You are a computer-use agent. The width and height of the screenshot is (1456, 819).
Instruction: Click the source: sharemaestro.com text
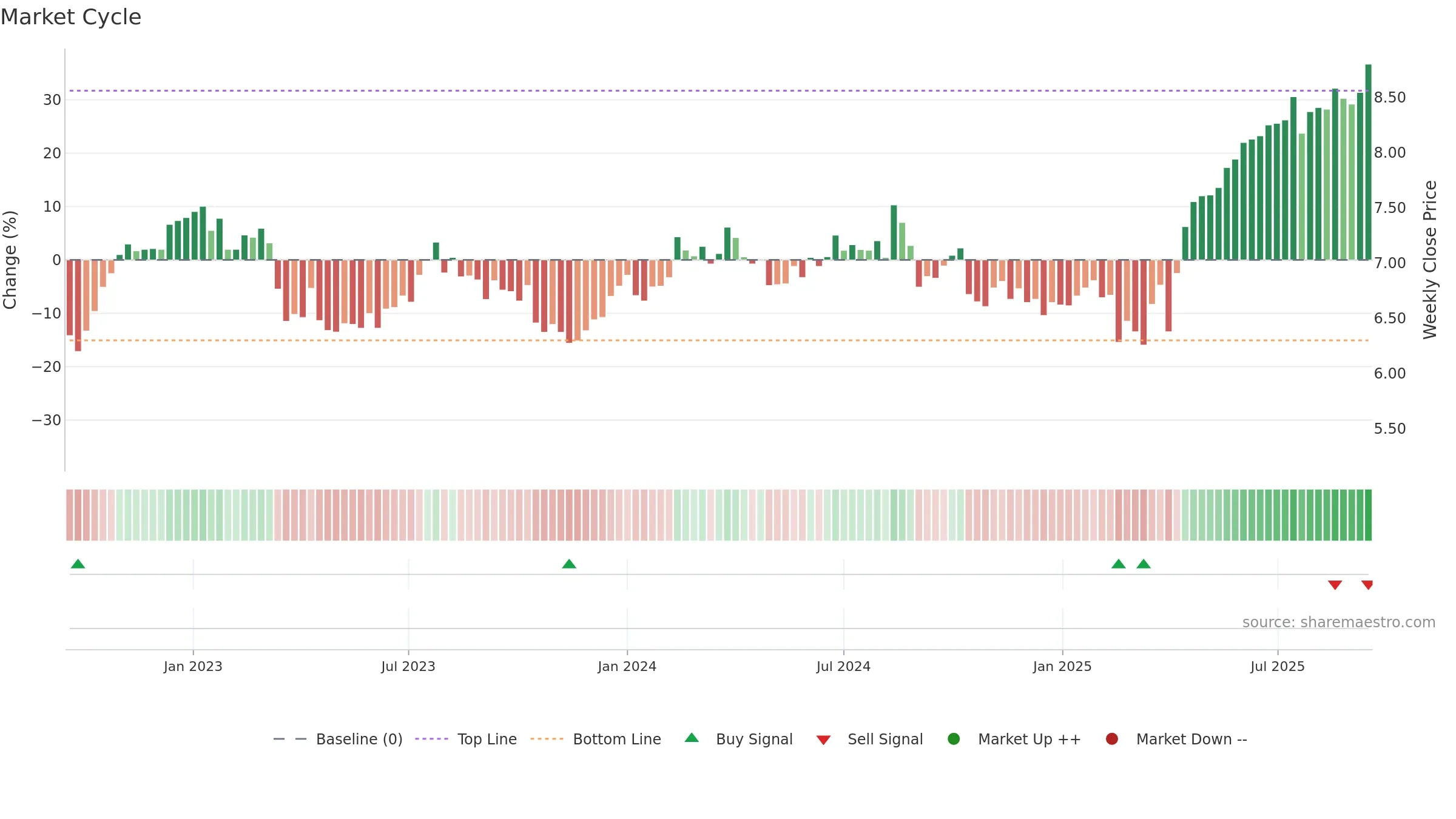tap(1339, 622)
